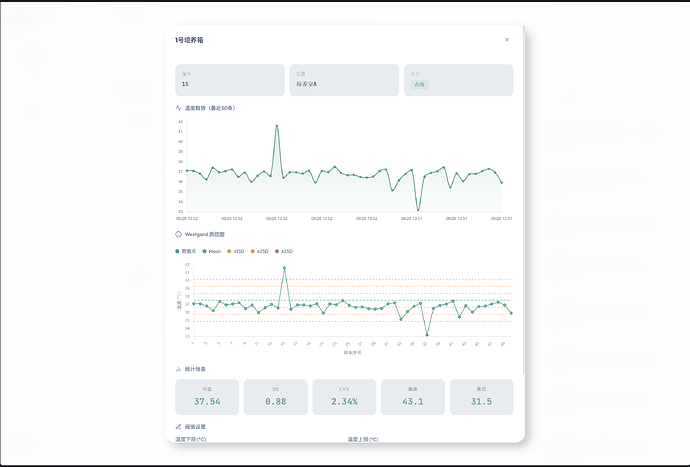Click the dialog title 1号培养箱
The width and height of the screenshot is (690, 467).
(x=189, y=40)
